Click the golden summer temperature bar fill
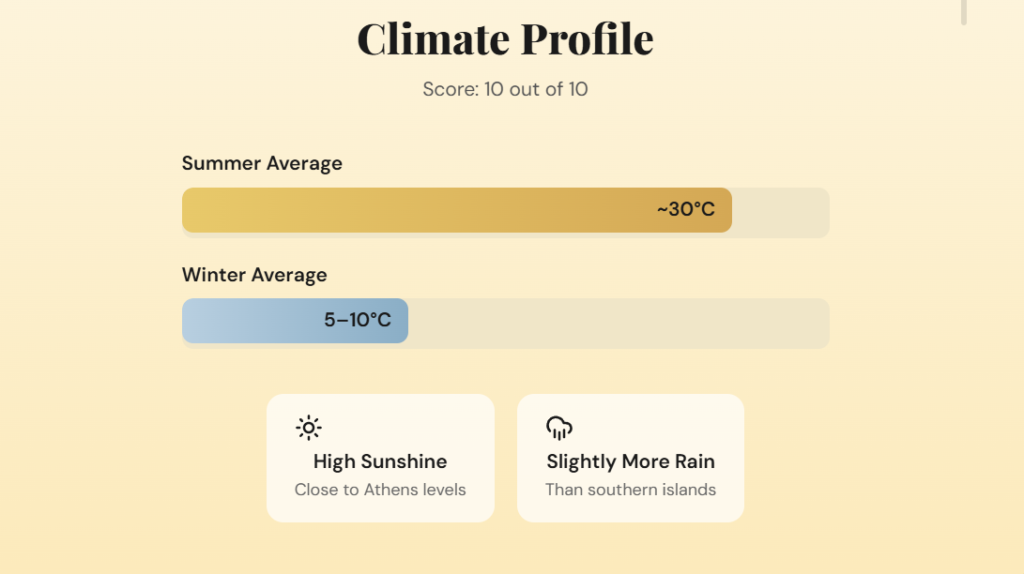 pyautogui.click(x=420, y=210)
